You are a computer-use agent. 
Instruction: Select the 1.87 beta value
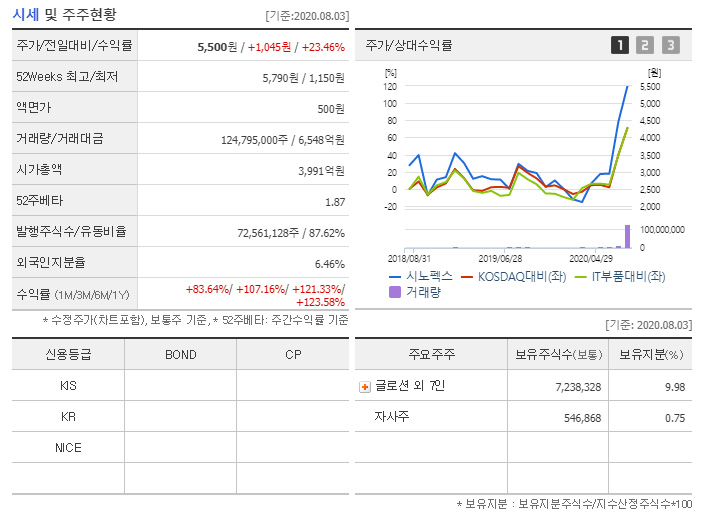[335, 202]
